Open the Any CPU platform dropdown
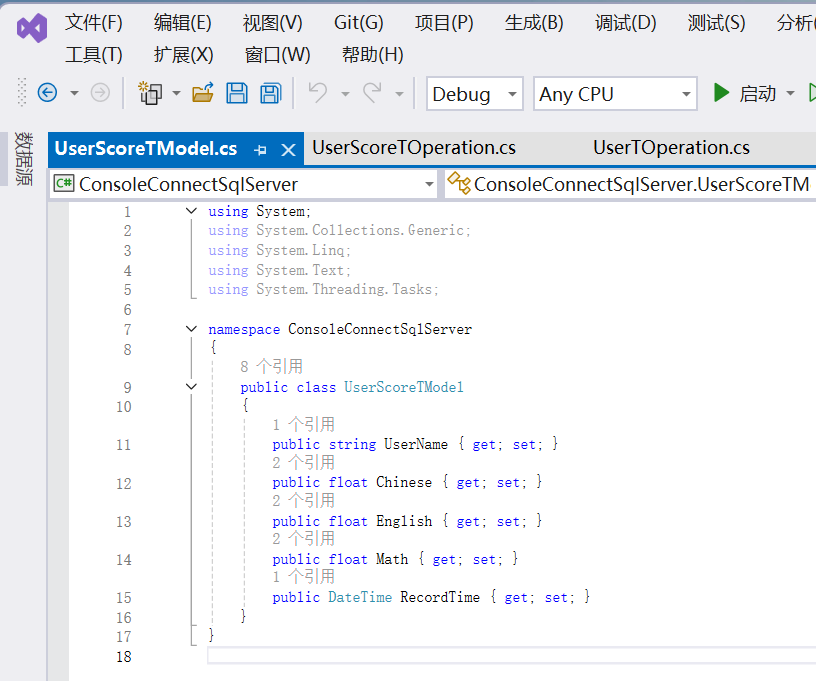This screenshot has width=816, height=681. point(684,93)
